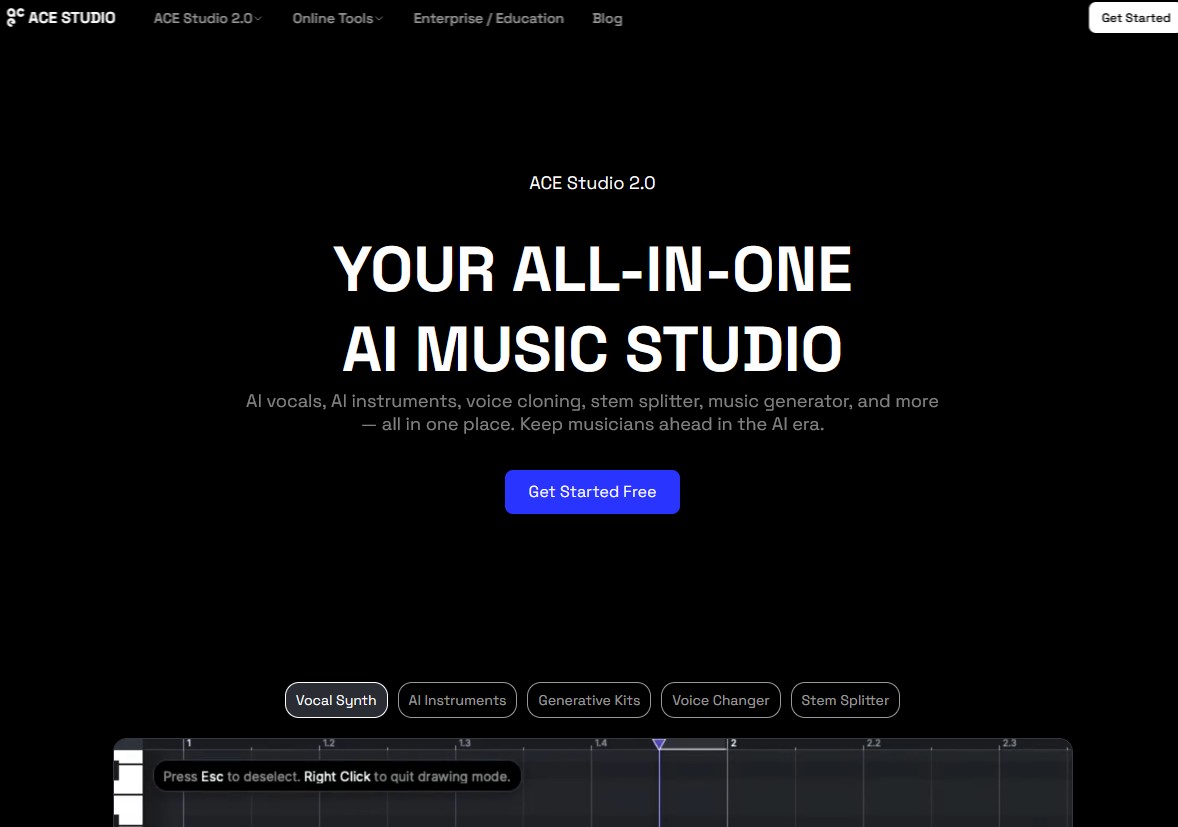1178x827 pixels.
Task: Click the Get Started button in header
Action: click(x=1134, y=18)
